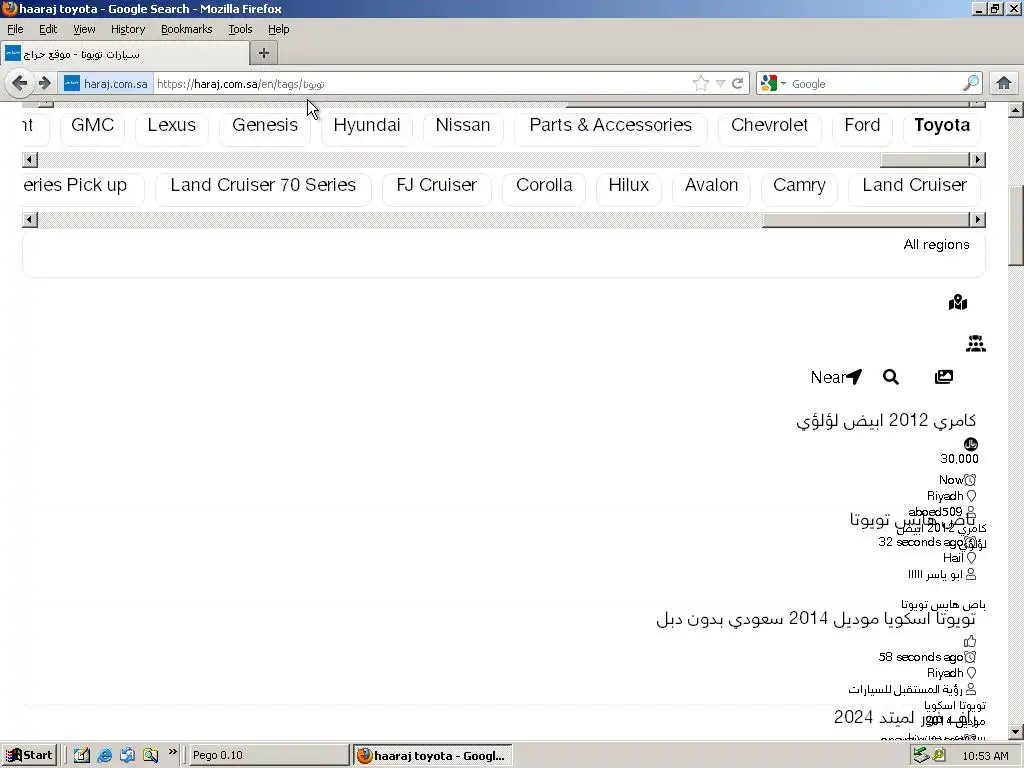1024x768 pixels.
Task: Open the View menu
Action: pos(84,29)
